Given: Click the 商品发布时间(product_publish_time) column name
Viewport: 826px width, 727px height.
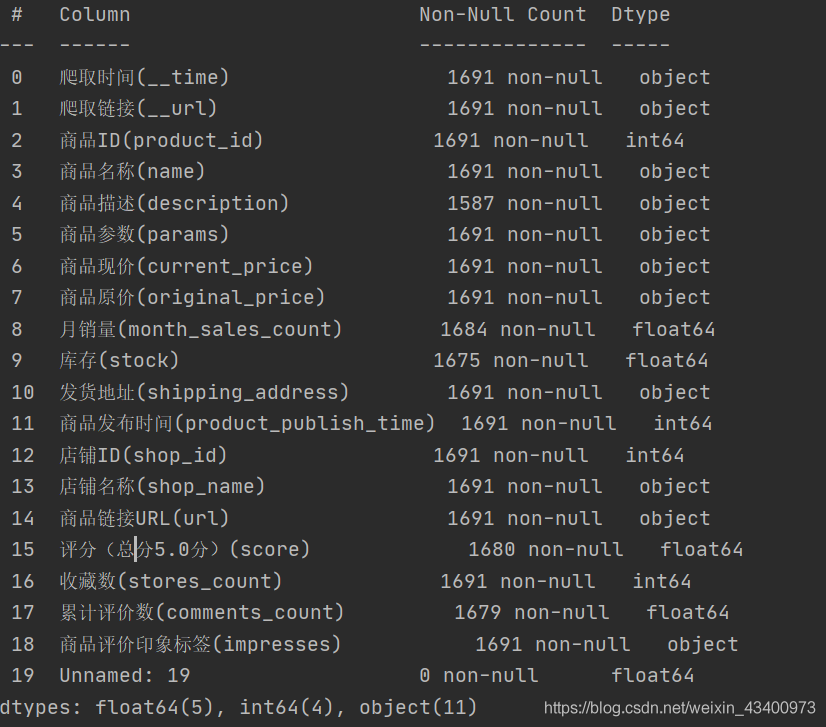Looking at the screenshot, I should tap(247, 424).
